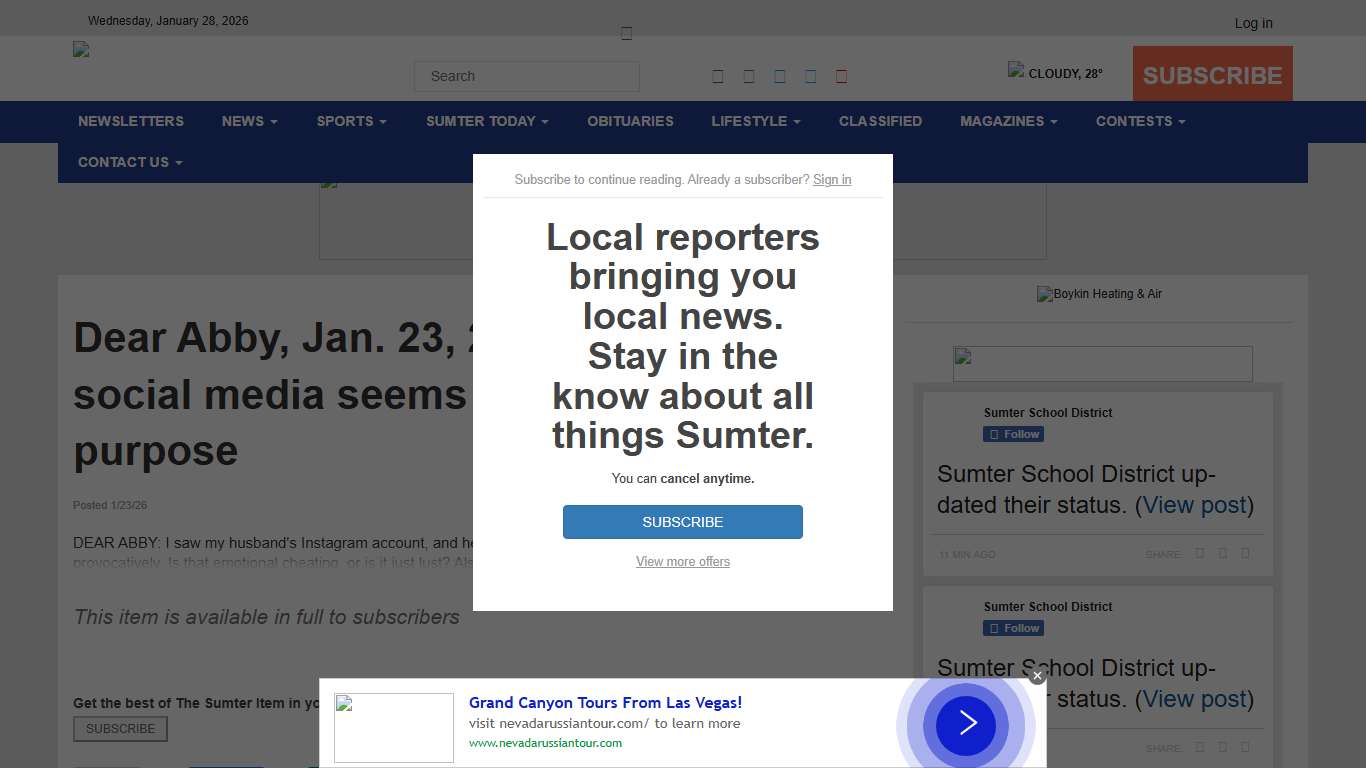Close the Grand Canyon banner ad
Image resolution: width=1366 pixels, height=768 pixels.
(1037, 676)
